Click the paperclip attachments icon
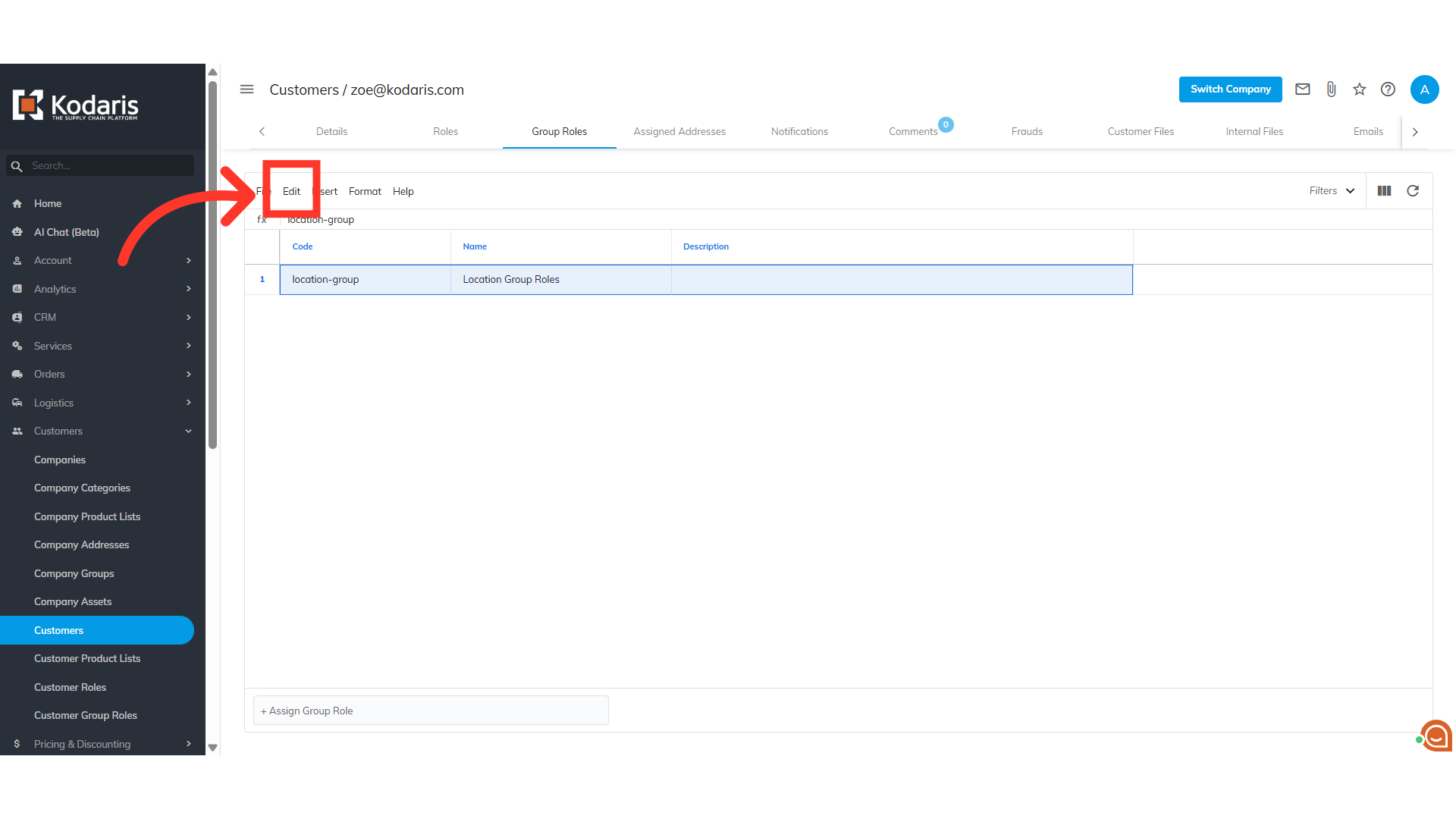 coord(1331,89)
